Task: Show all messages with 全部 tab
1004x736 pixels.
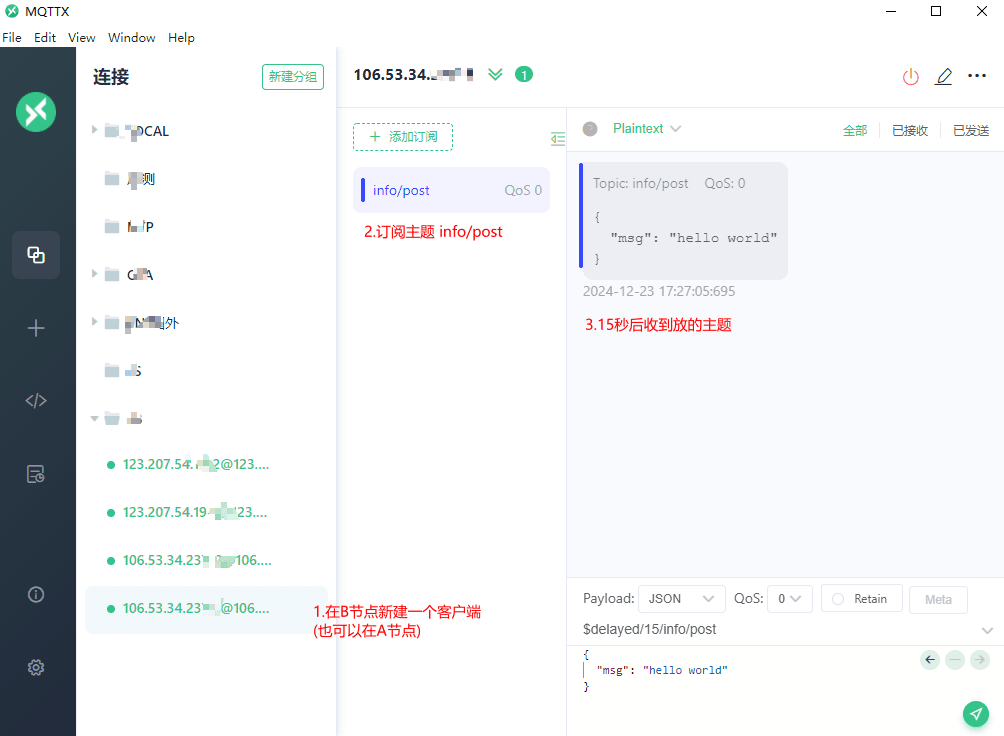Action: 855,131
